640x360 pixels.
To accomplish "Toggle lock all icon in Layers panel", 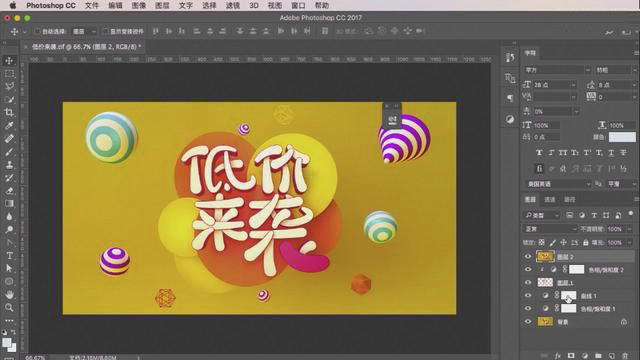I will [x=585, y=242].
